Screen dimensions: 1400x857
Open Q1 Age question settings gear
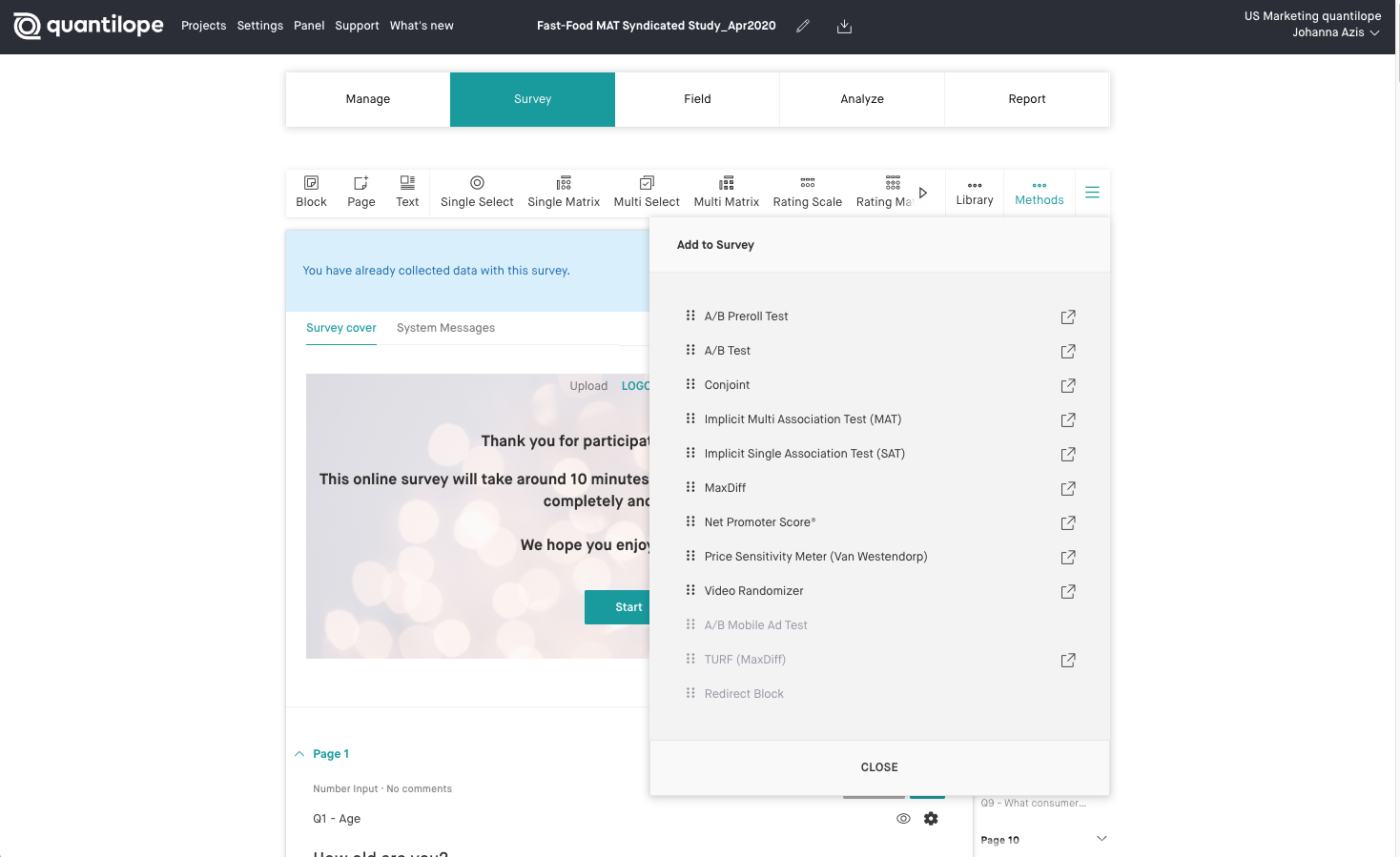(x=931, y=818)
